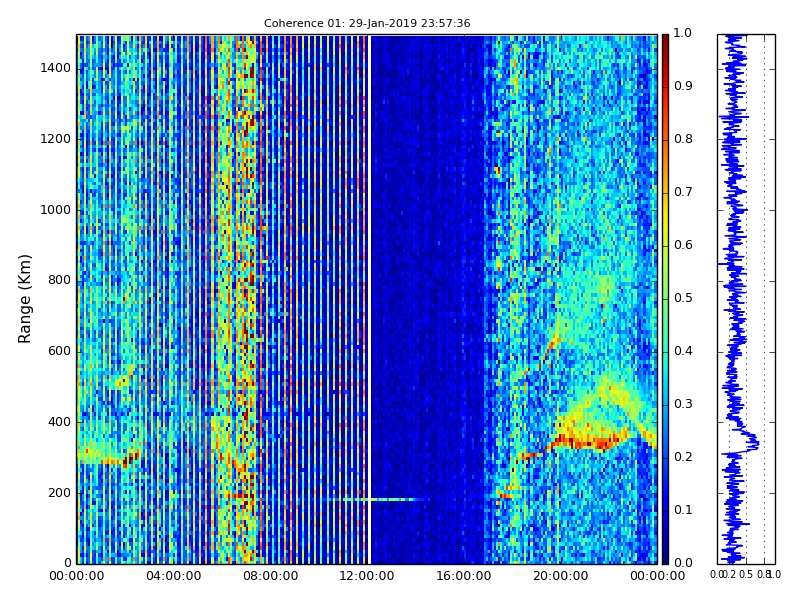Click the 12:00:00 time axis label

coord(367,577)
